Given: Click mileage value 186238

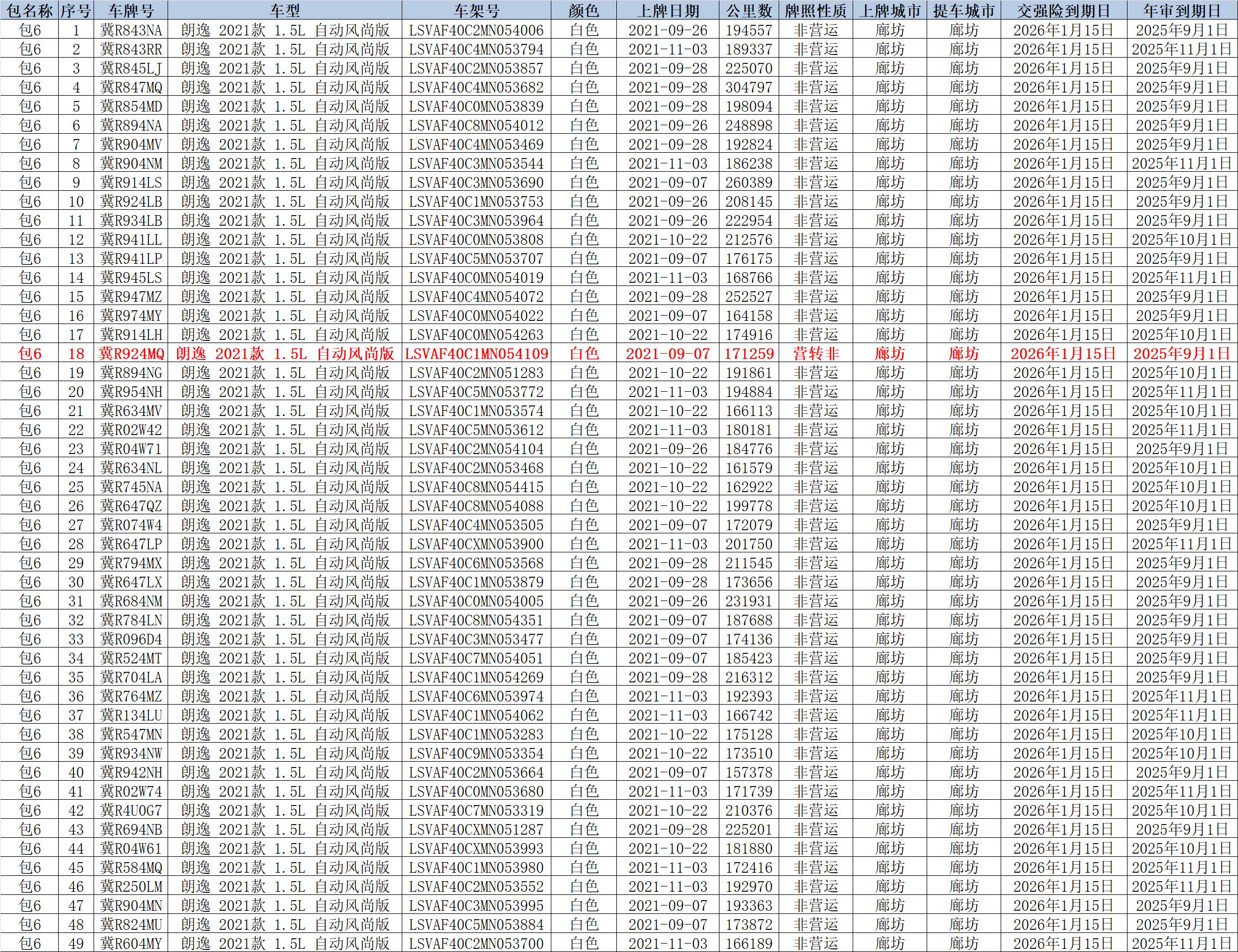Looking at the screenshot, I should tap(749, 163).
